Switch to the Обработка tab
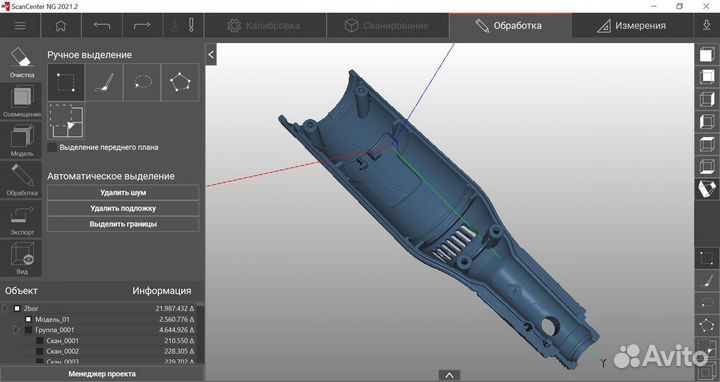 (510, 26)
